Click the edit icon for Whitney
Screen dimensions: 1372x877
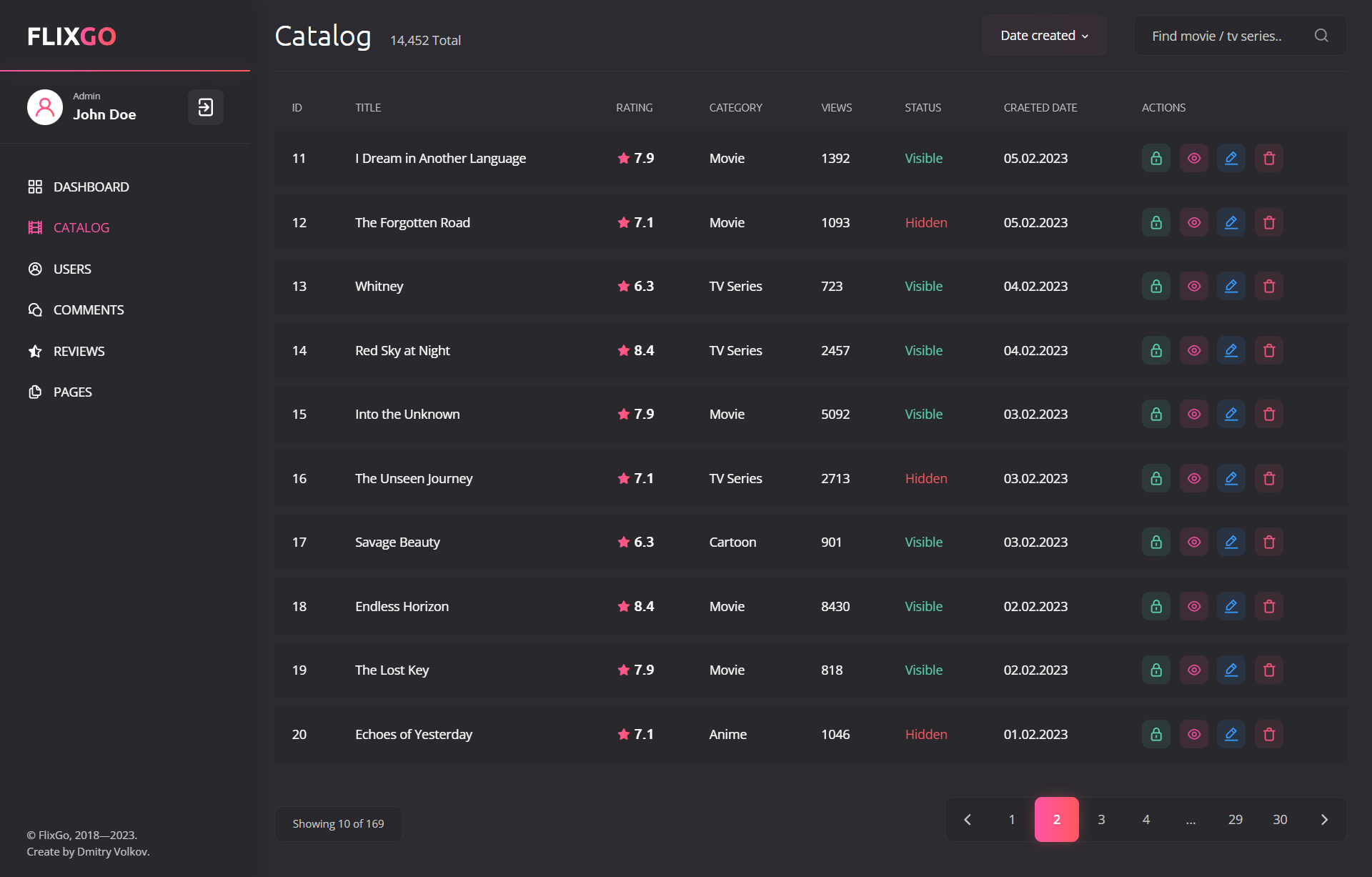(1231, 286)
